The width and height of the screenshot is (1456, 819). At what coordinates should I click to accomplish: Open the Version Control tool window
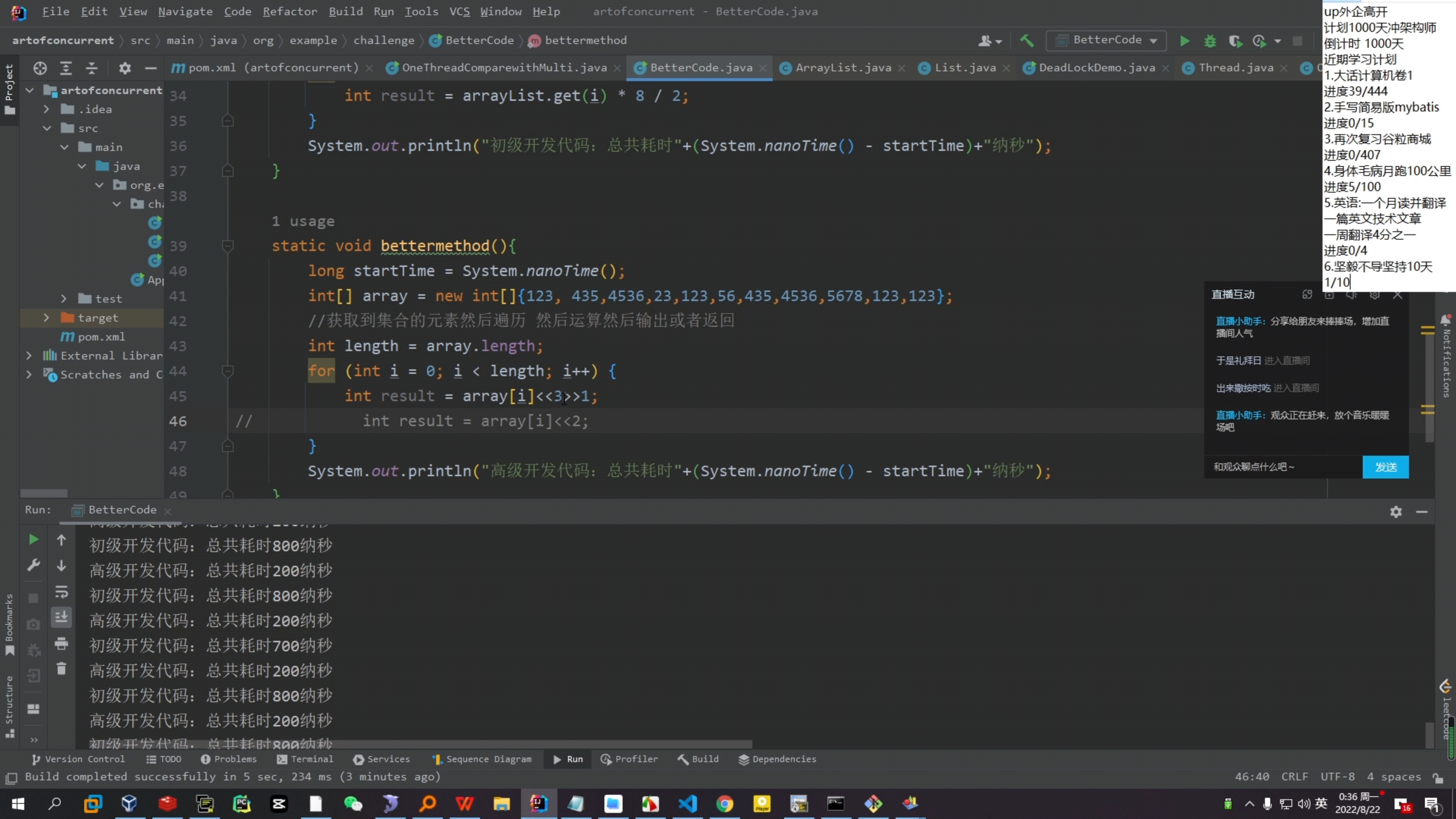(78, 759)
